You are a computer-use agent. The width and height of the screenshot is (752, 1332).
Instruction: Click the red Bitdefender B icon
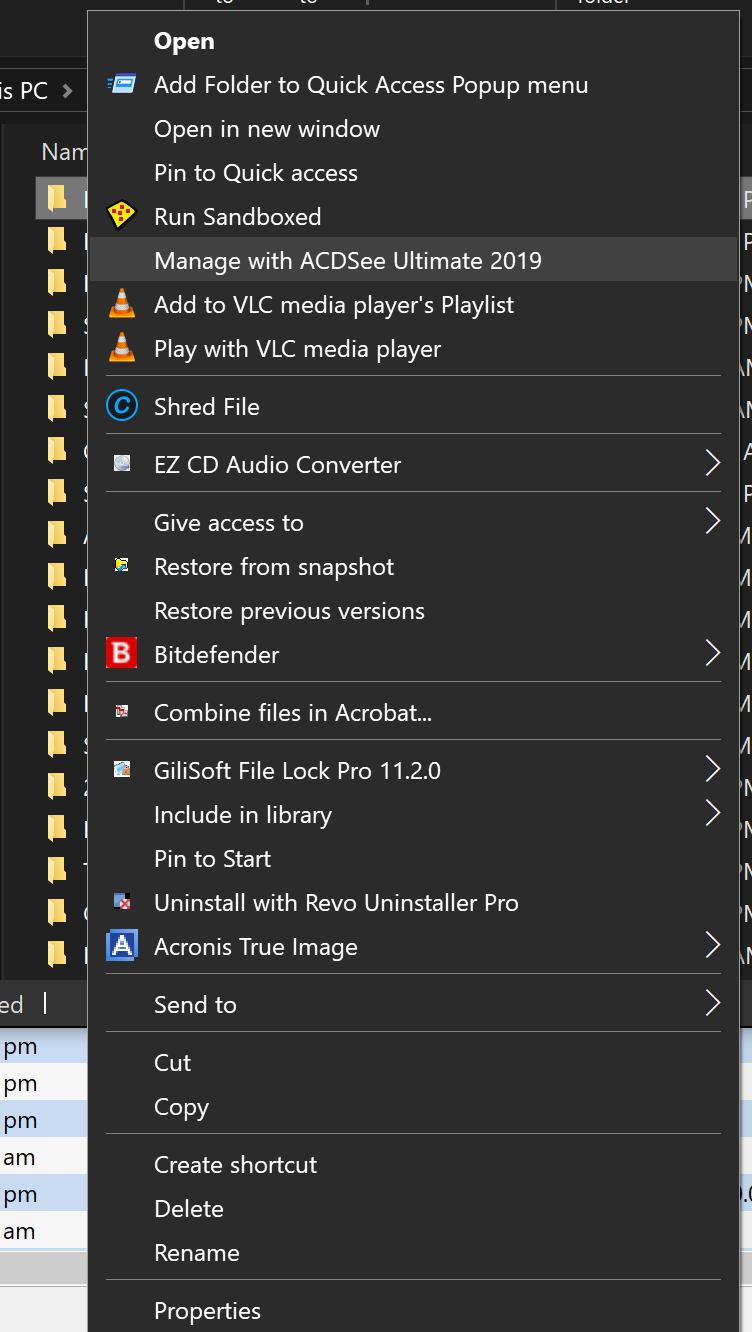point(120,653)
